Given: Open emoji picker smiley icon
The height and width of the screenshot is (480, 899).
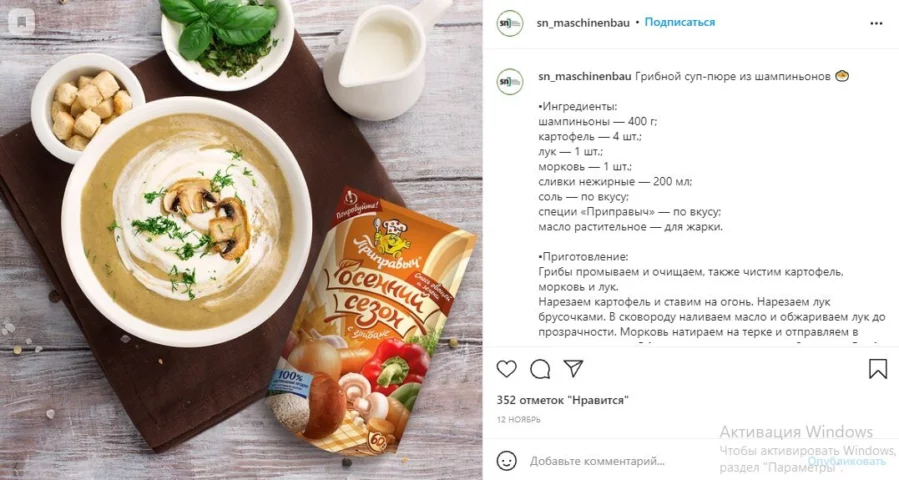Looking at the screenshot, I should 506,461.
